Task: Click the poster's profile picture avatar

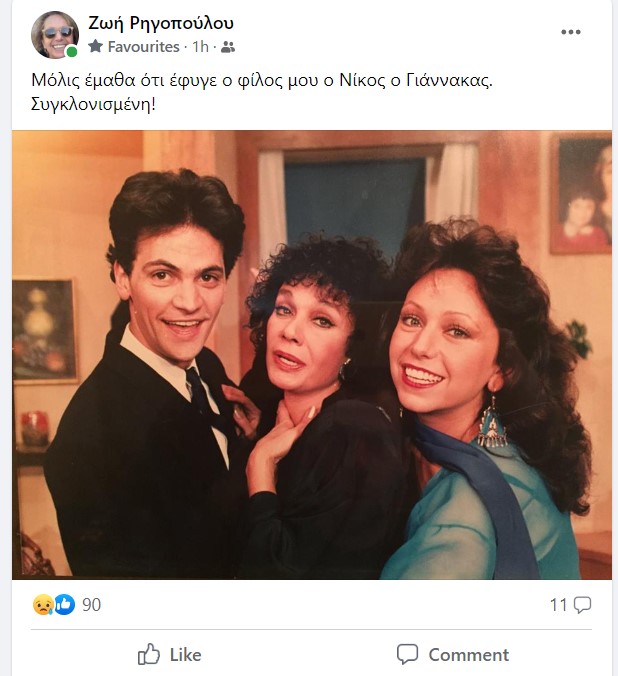Action: pos(54,34)
